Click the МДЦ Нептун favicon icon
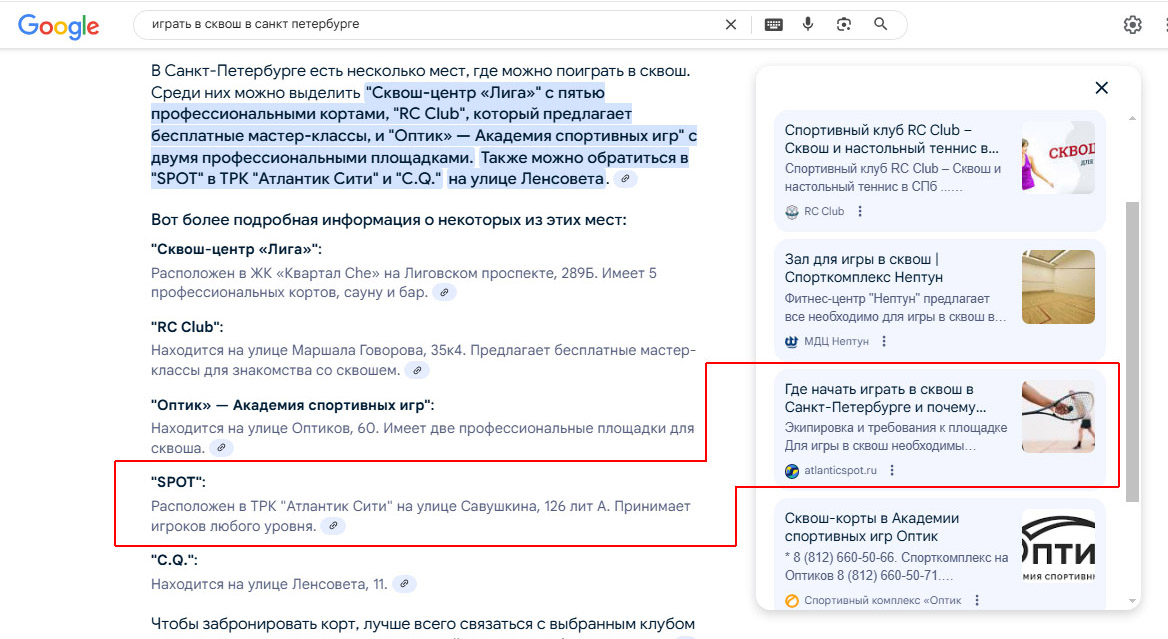This screenshot has width=1168, height=639. pos(792,341)
